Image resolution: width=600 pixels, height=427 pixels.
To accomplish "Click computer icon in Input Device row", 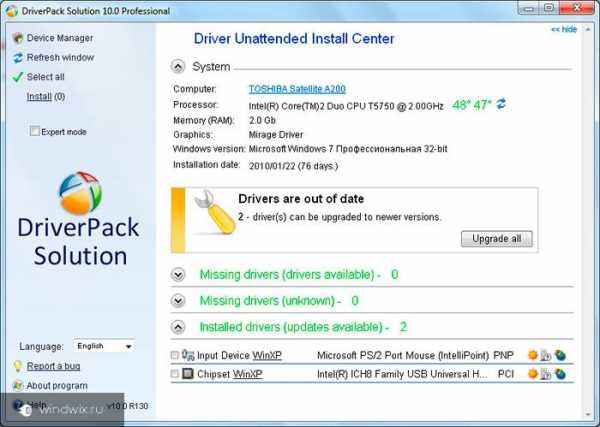I will [546, 355].
